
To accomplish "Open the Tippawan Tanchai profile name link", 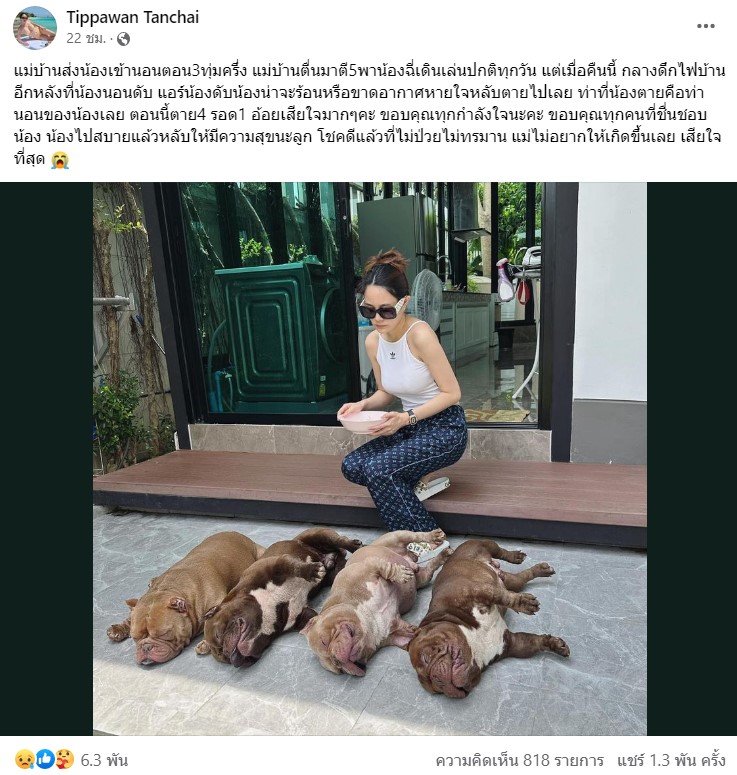I will [x=132, y=17].
